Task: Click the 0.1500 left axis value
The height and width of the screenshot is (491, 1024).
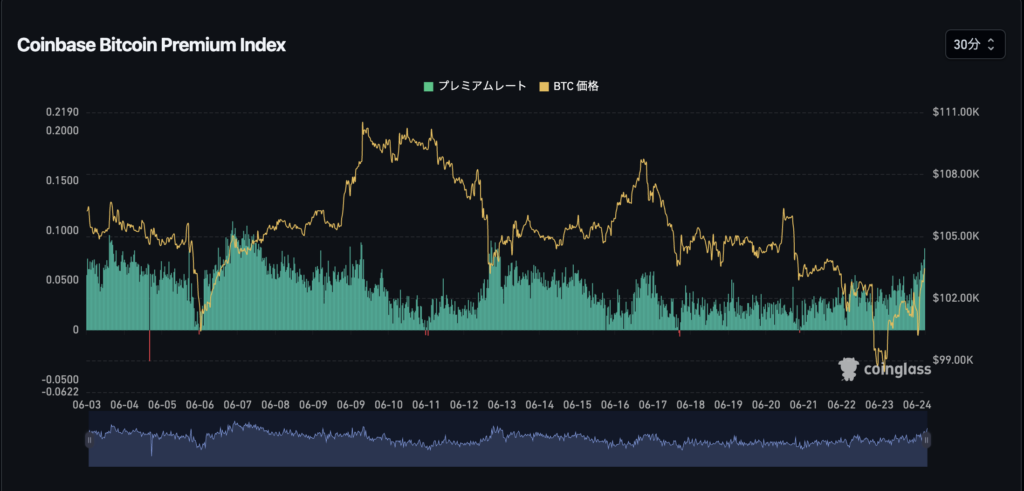Action: (x=63, y=180)
